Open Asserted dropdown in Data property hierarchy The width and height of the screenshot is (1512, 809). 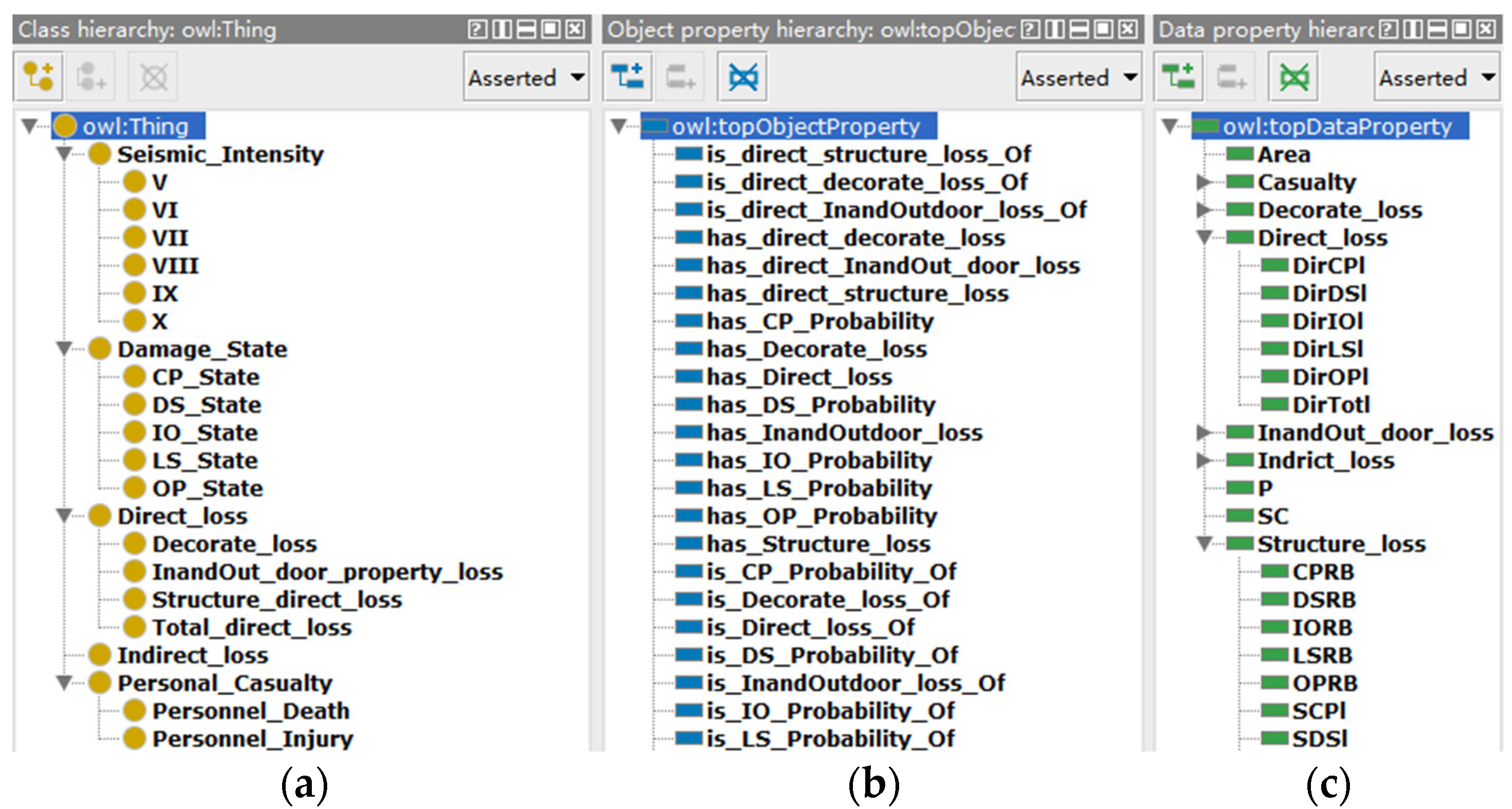[1436, 77]
